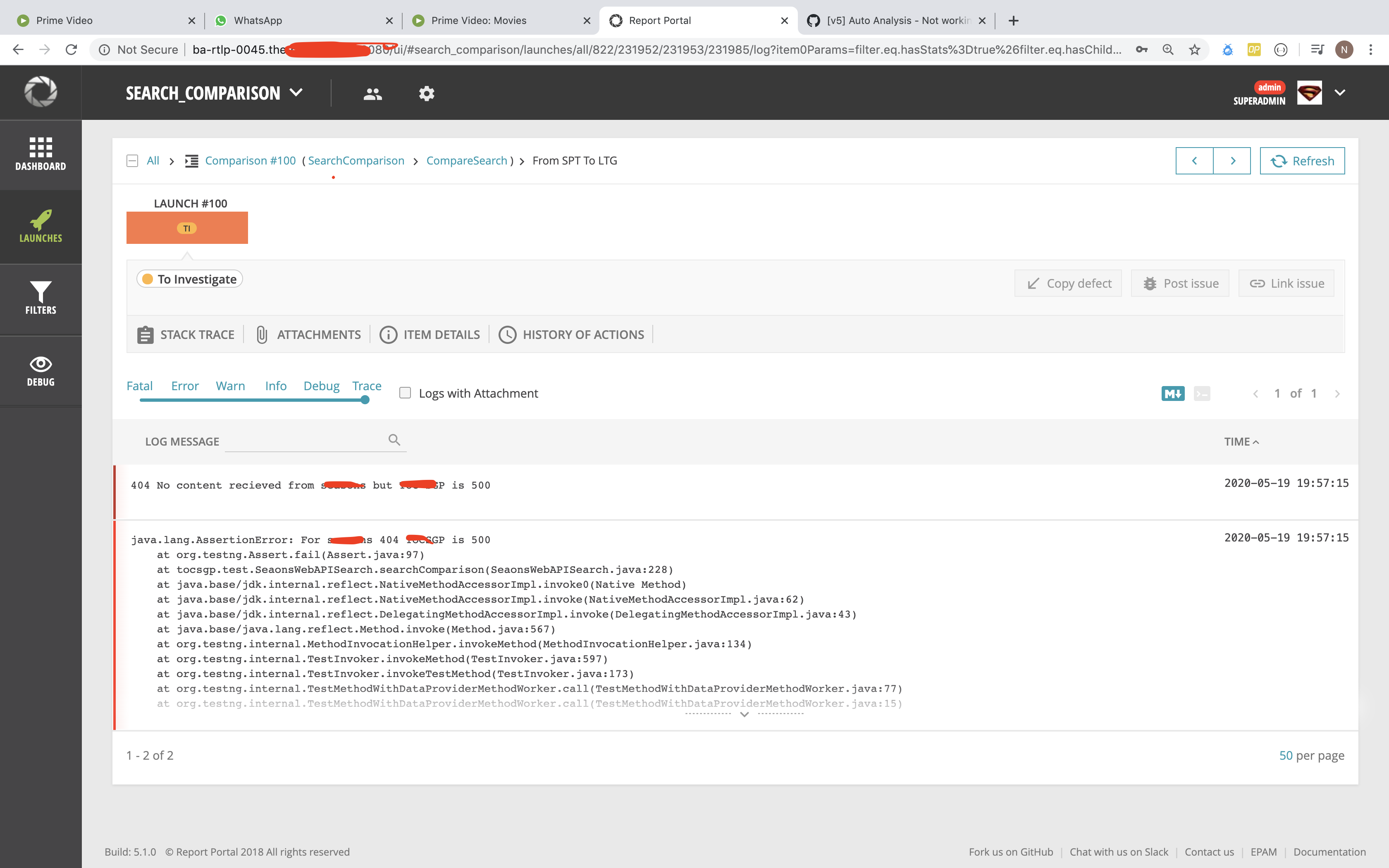Toggle TIME column sort order
This screenshot has width=1389, height=868.
pyautogui.click(x=1241, y=441)
